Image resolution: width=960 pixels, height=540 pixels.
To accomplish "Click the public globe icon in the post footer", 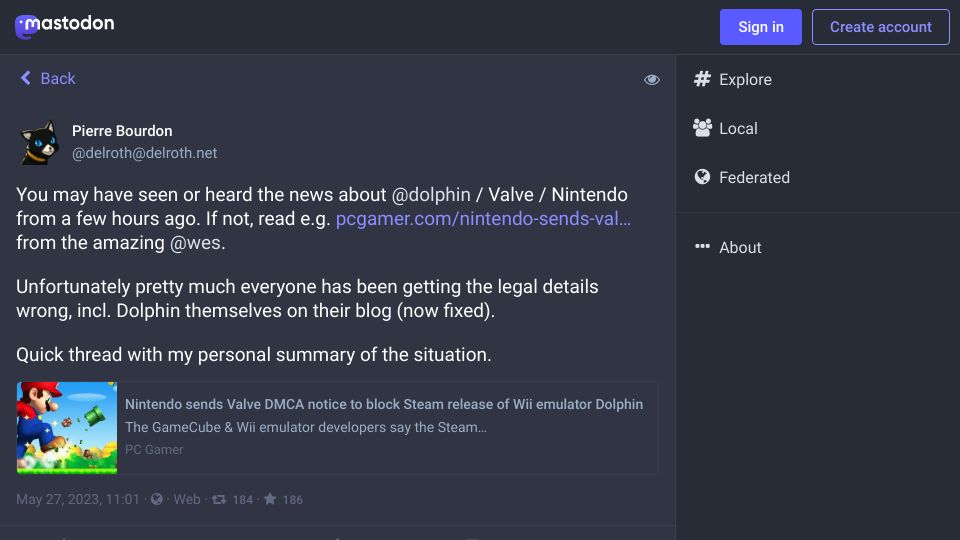I will tap(157, 499).
